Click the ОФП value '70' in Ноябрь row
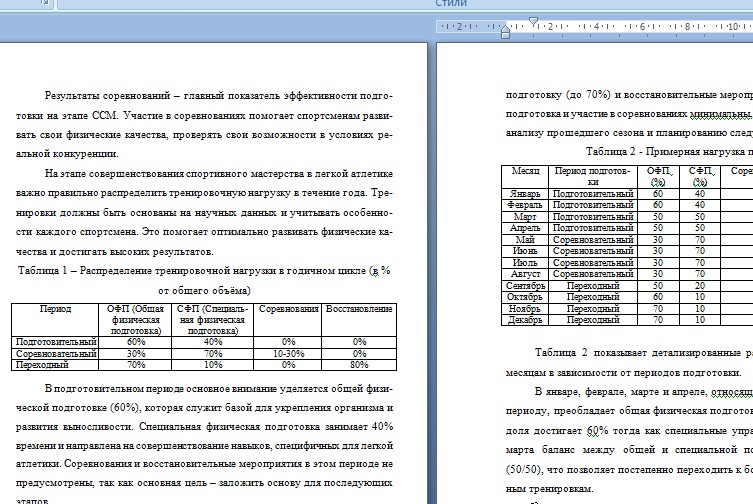753x504 pixels. point(658,308)
